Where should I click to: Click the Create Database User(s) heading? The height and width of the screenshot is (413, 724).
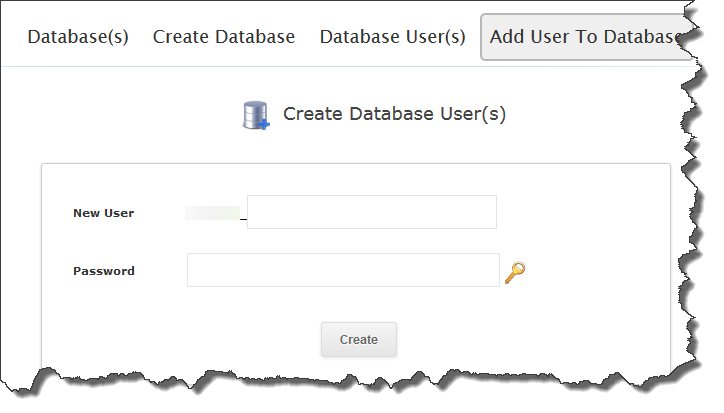[x=394, y=114]
